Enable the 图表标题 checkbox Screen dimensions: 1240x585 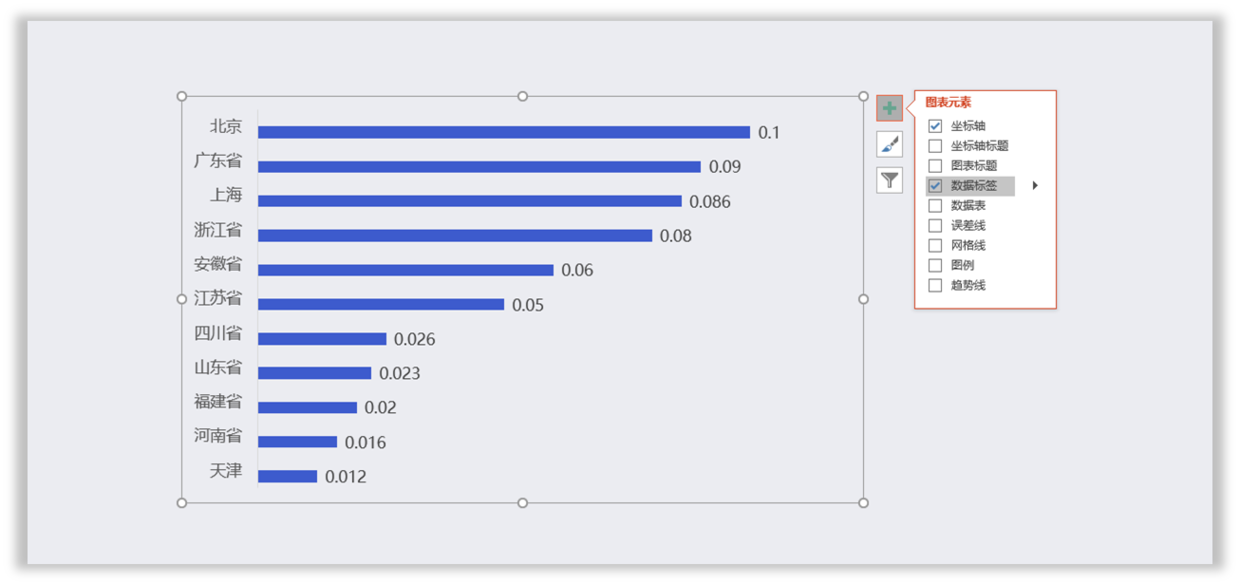click(935, 166)
